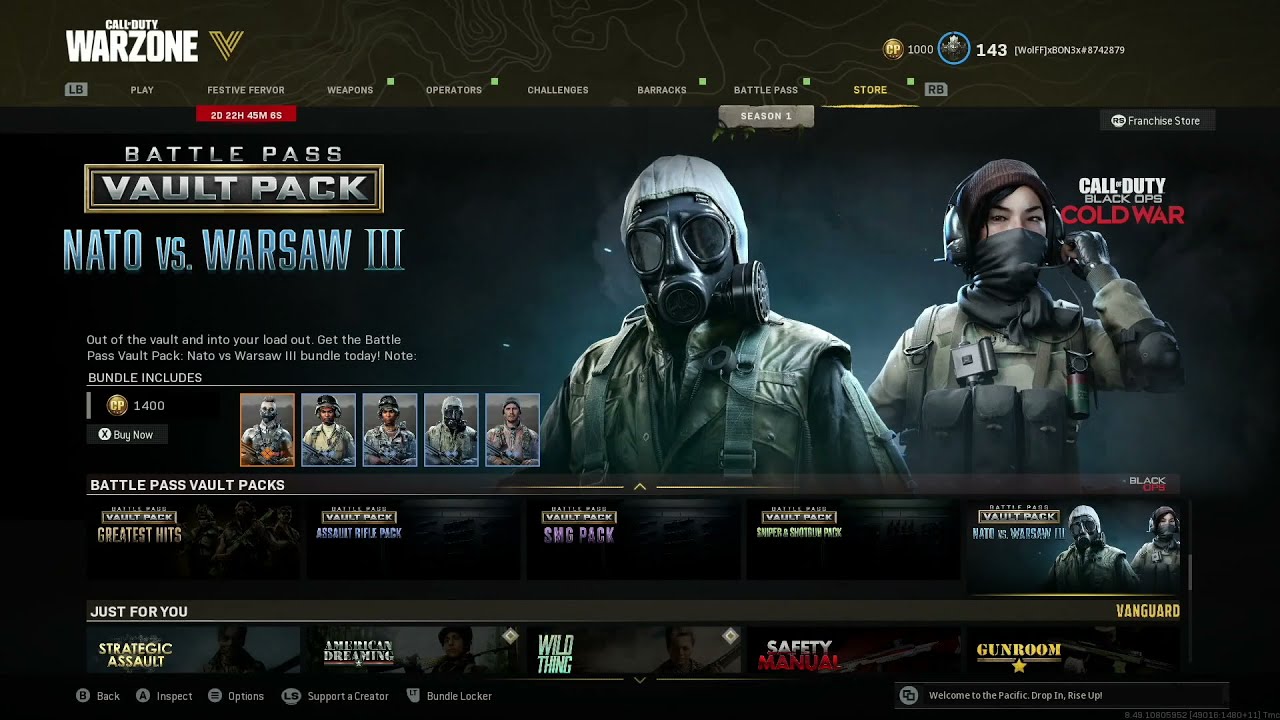Select the Challenges tab
The height and width of the screenshot is (720, 1280).
558,90
